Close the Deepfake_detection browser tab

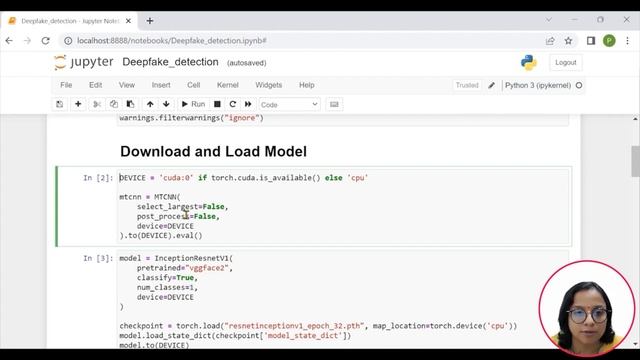pos(128,21)
